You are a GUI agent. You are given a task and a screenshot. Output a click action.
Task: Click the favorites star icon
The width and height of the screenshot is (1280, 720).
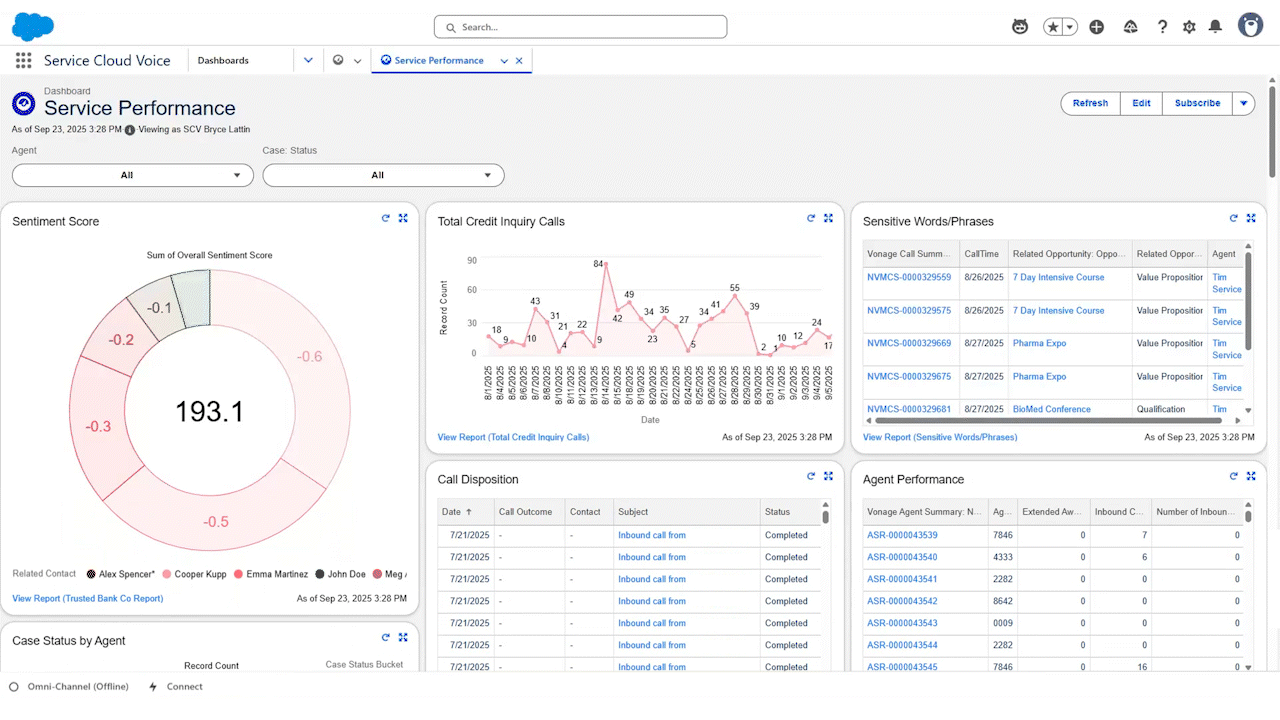1053,27
